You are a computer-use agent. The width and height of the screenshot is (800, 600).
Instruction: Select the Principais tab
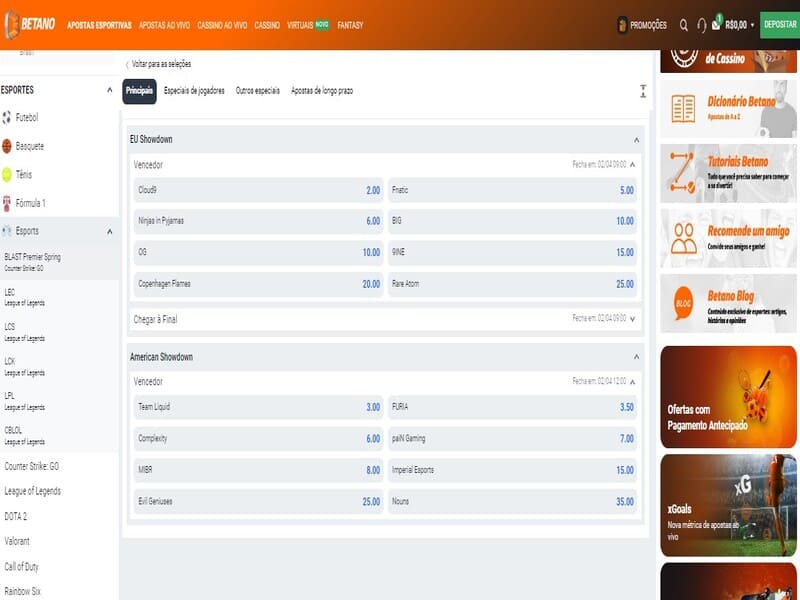tap(139, 91)
